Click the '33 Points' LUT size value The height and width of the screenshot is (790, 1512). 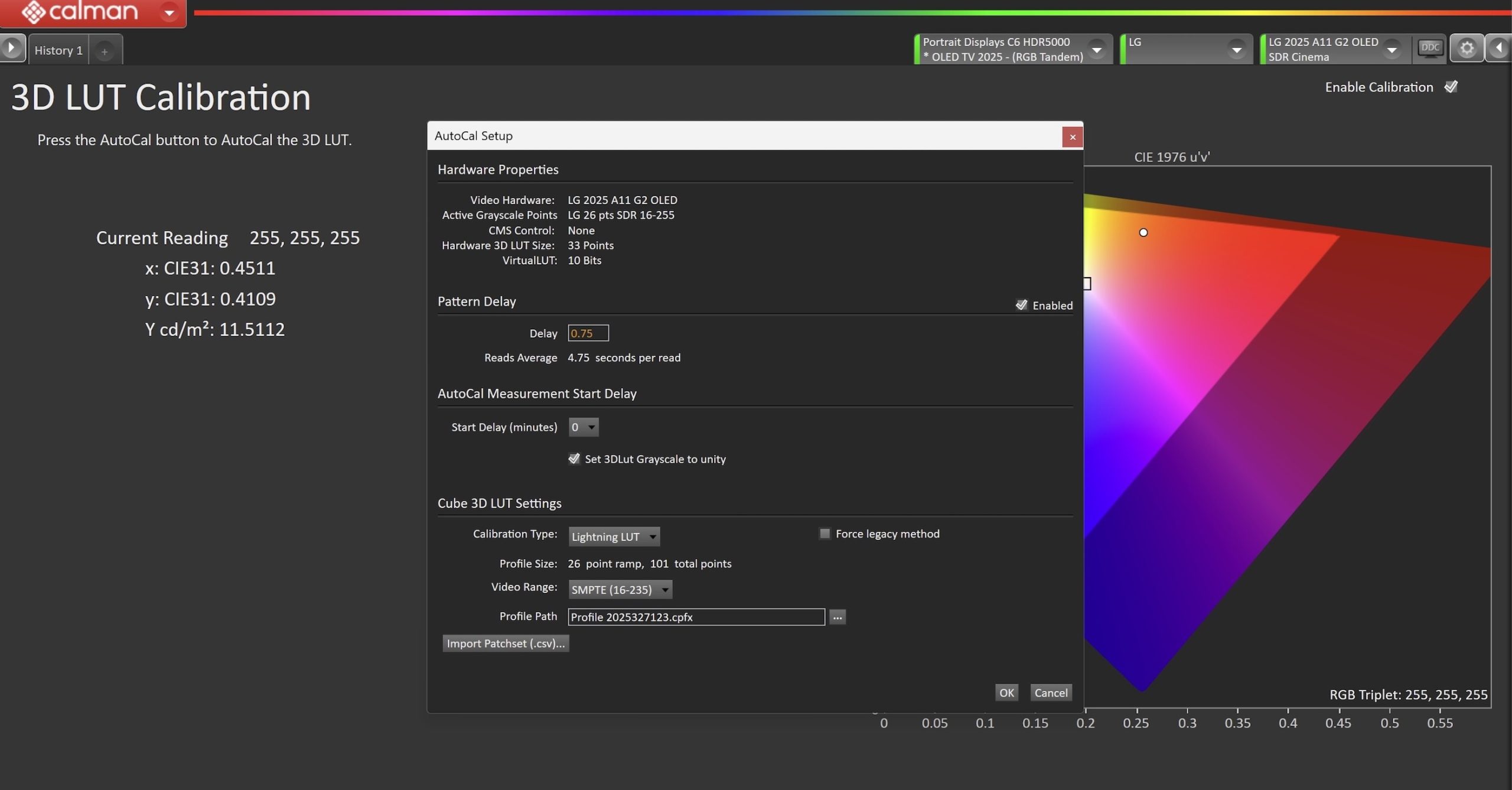tap(591, 245)
